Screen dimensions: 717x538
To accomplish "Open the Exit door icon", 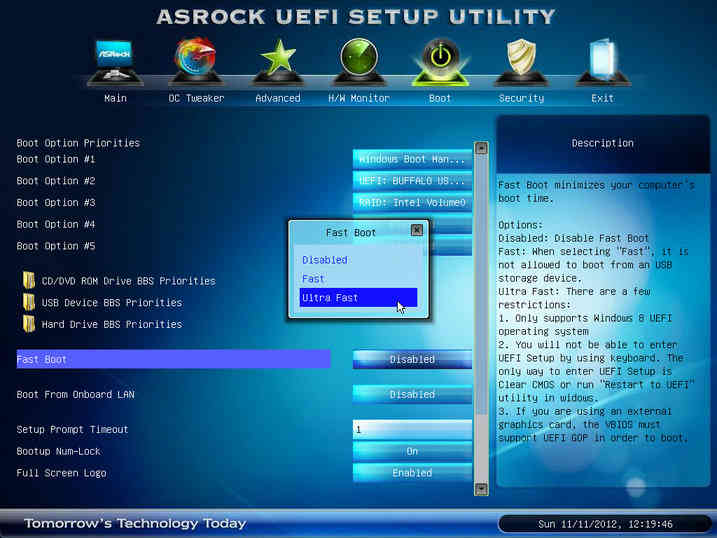I will pyautogui.click(x=602, y=62).
